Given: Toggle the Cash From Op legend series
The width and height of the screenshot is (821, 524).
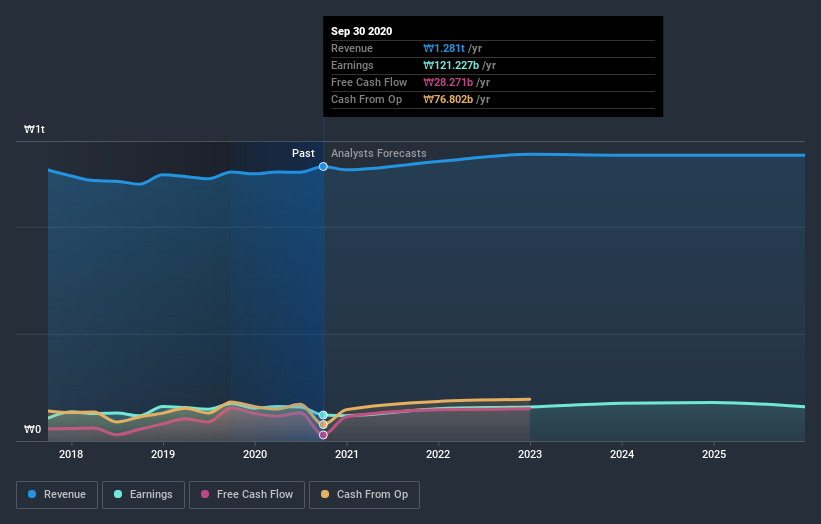Looking at the screenshot, I should pyautogui.click(x=364, y=495).
